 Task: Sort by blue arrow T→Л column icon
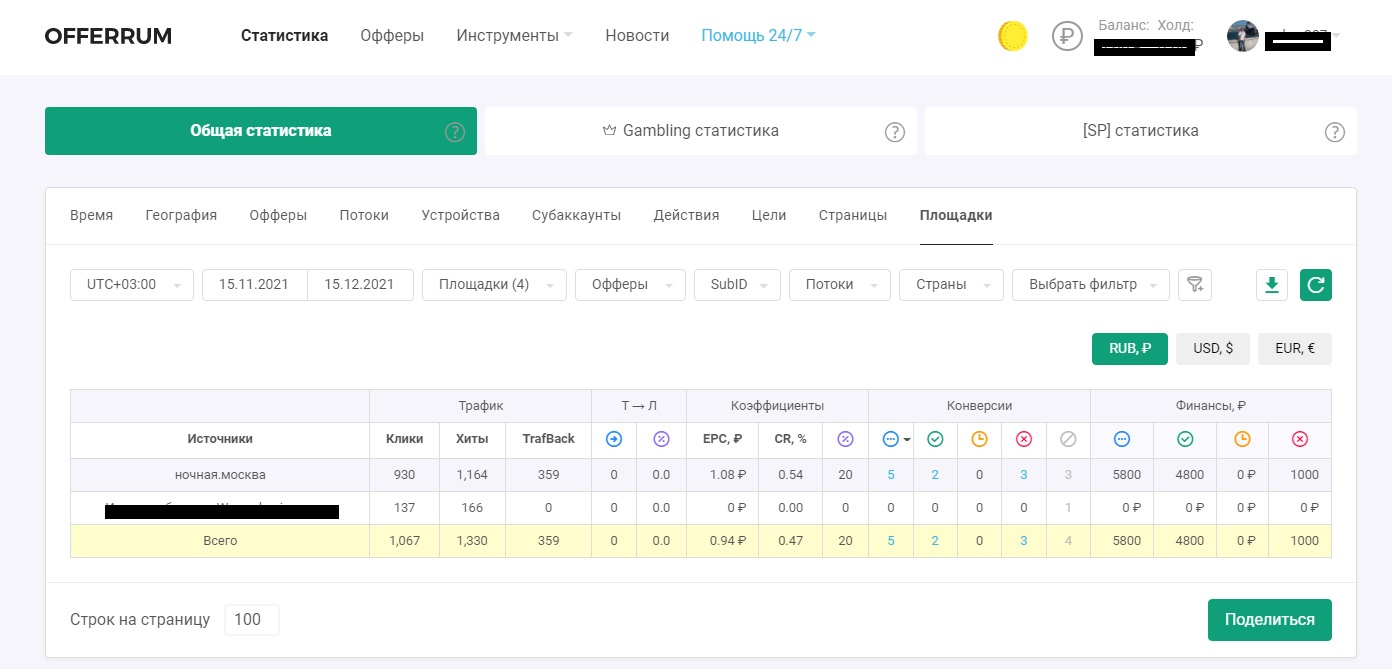(614, 439)
